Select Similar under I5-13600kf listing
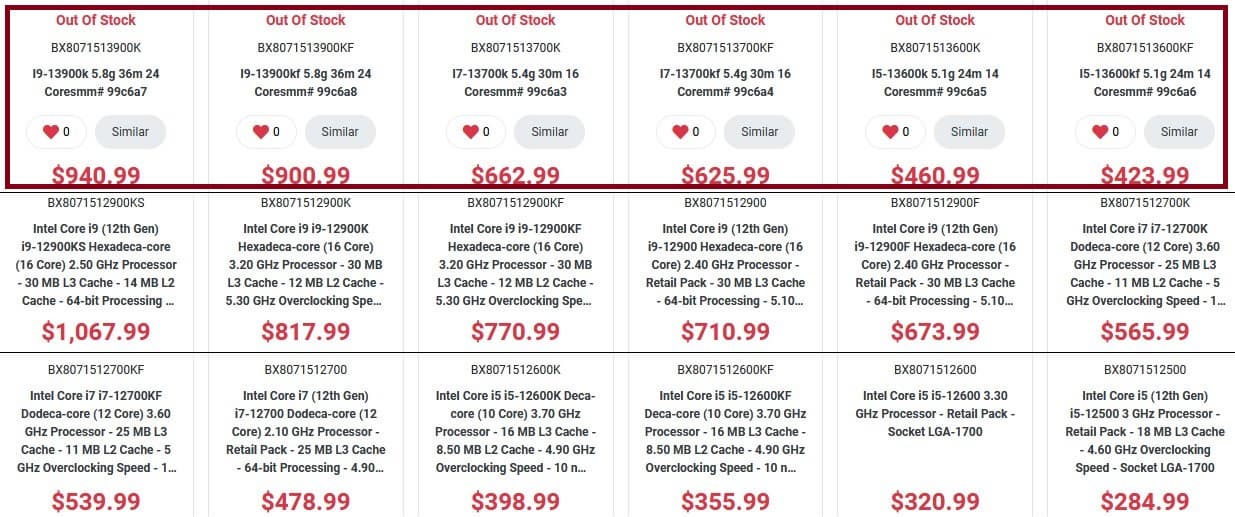 (1179, 132)
